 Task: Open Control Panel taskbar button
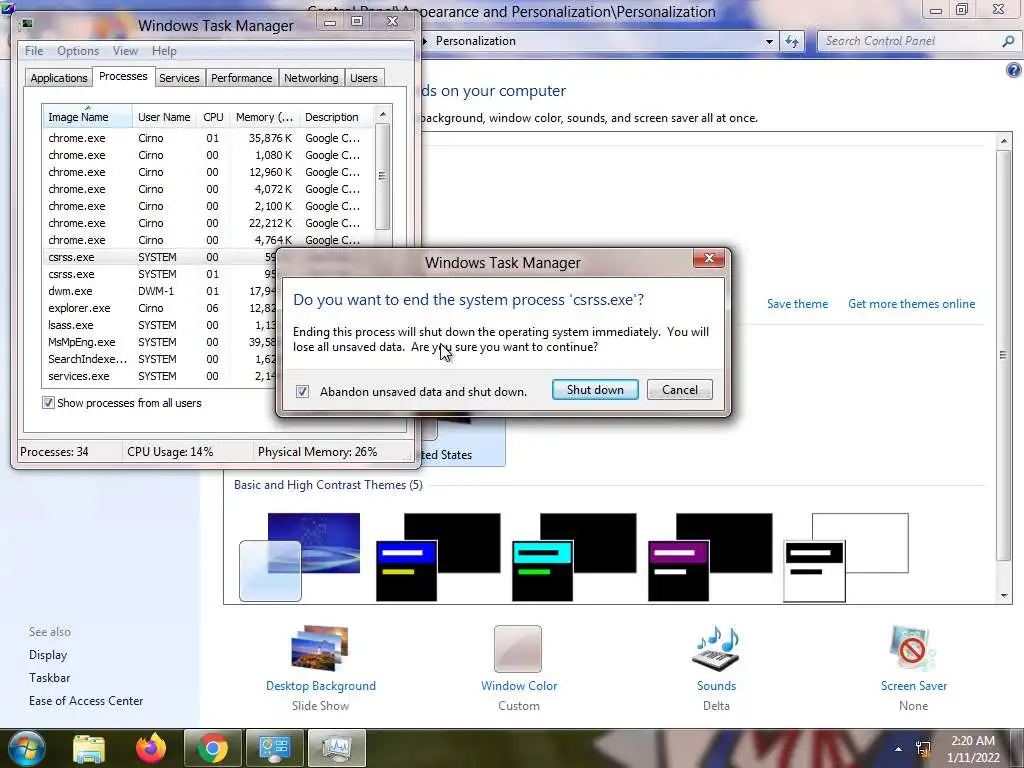274,748
